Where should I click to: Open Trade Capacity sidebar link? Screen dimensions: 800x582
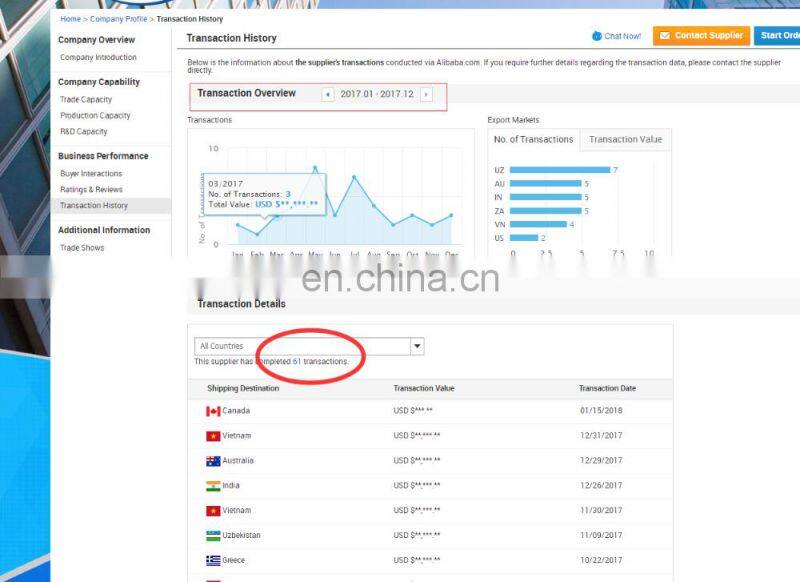click(86, 100)
